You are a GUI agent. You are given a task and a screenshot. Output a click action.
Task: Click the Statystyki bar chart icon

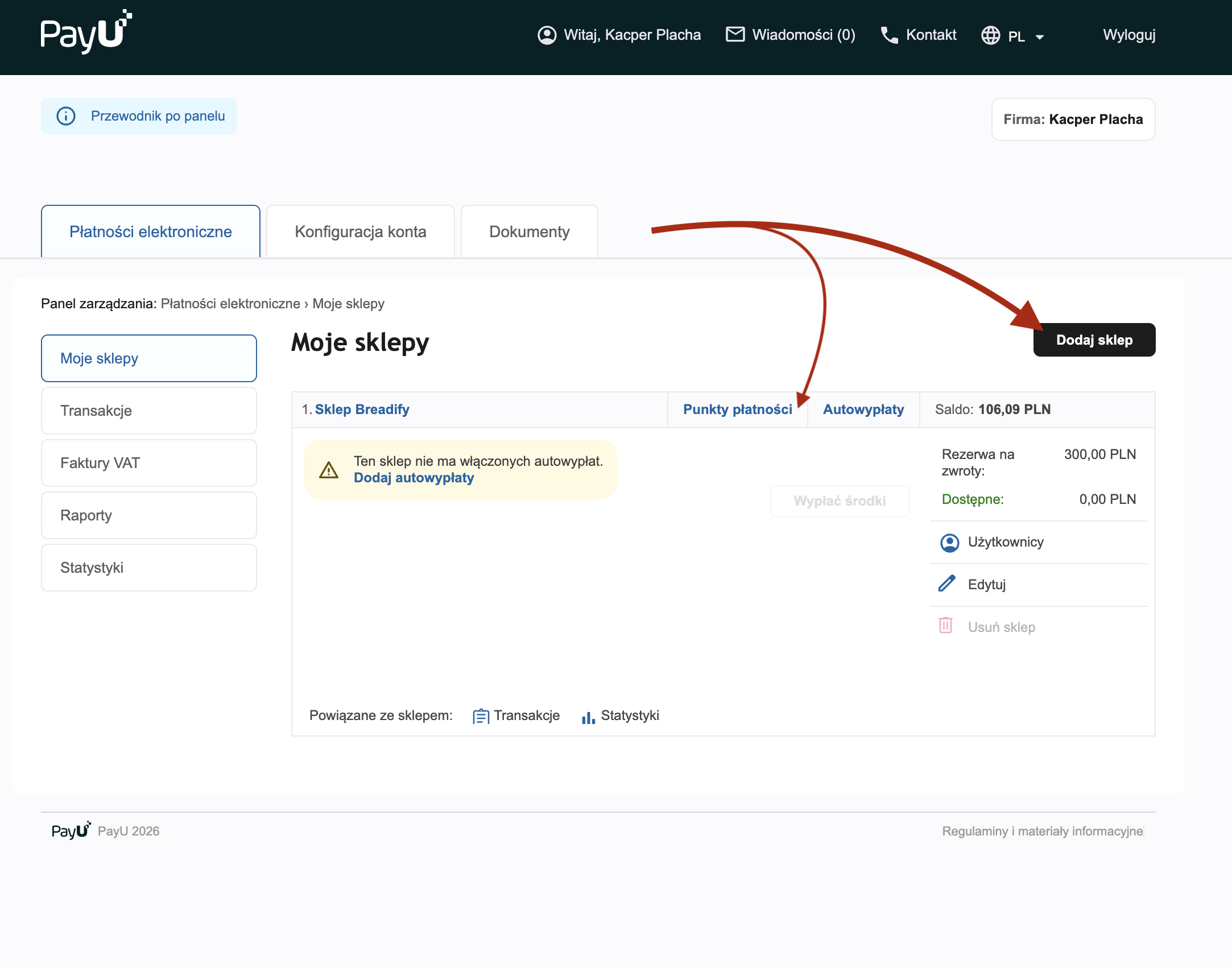(x=588, y=717)
